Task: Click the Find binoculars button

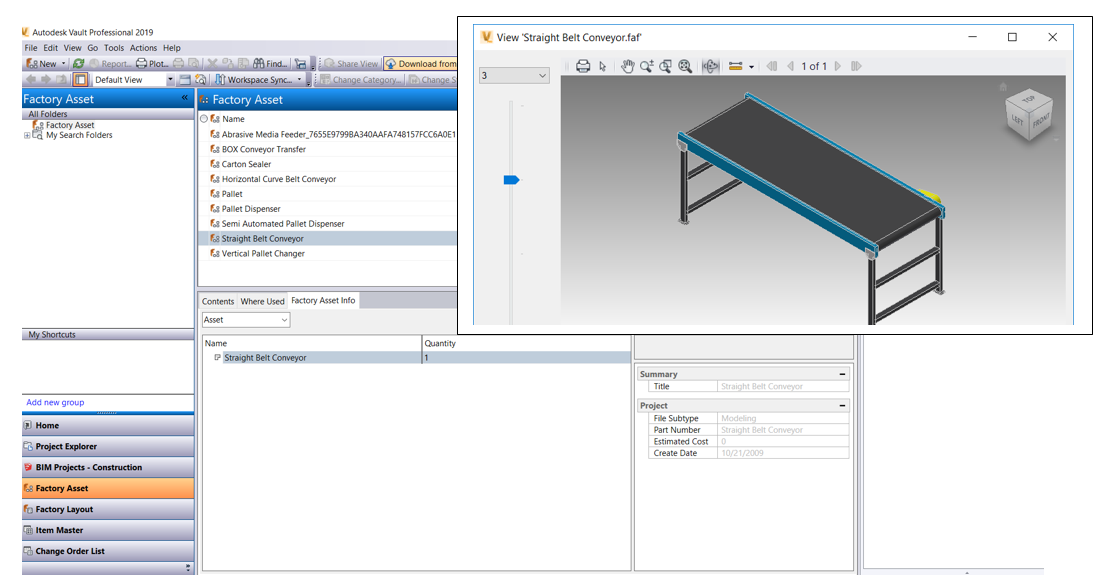Action: 271,63
